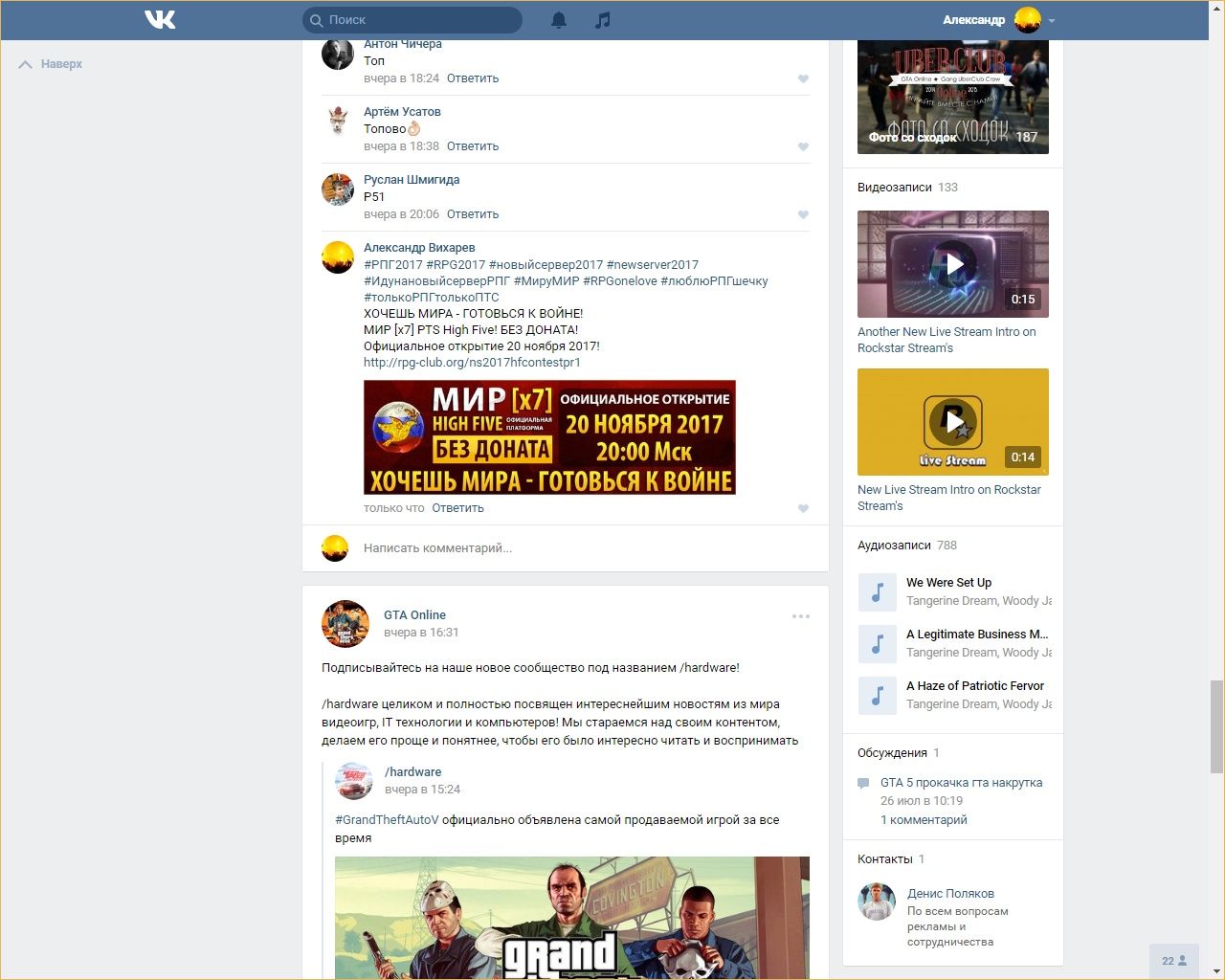Image resolution: width=1225 pixels, height=980 pixels.
Task: Open the music player note icon
Action: click(x=602, y=19)
